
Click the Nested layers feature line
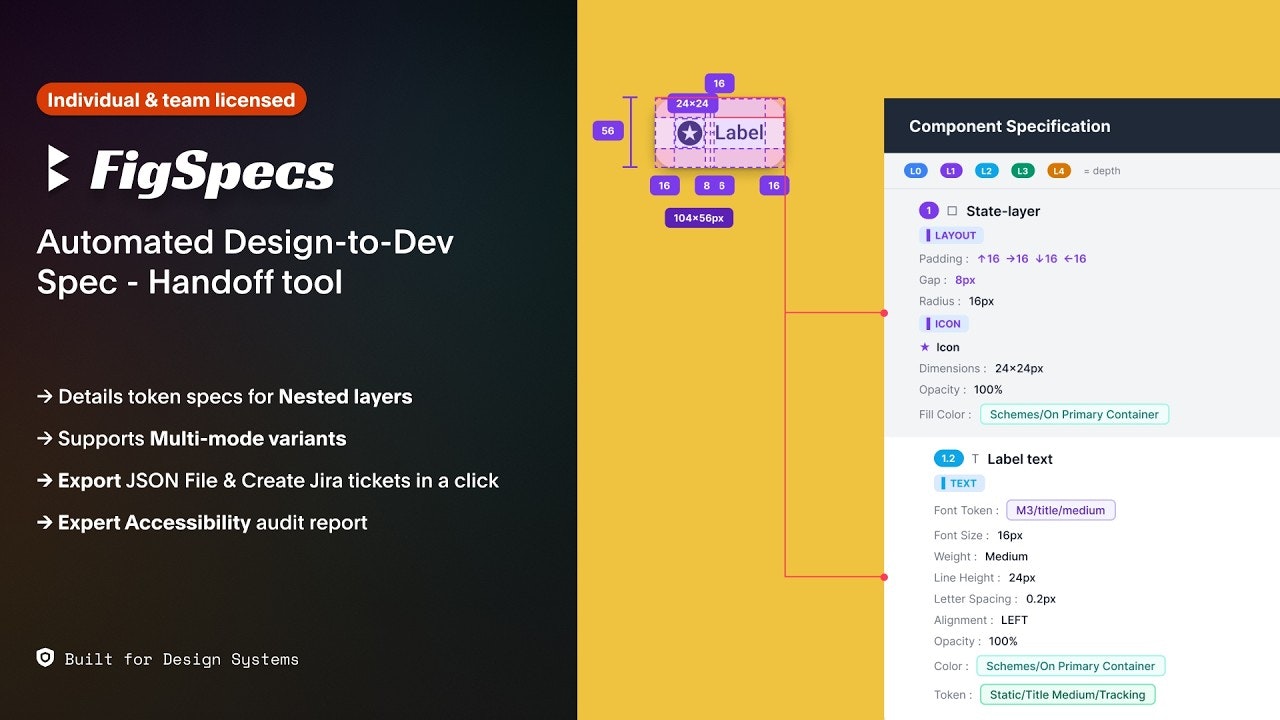224,397
